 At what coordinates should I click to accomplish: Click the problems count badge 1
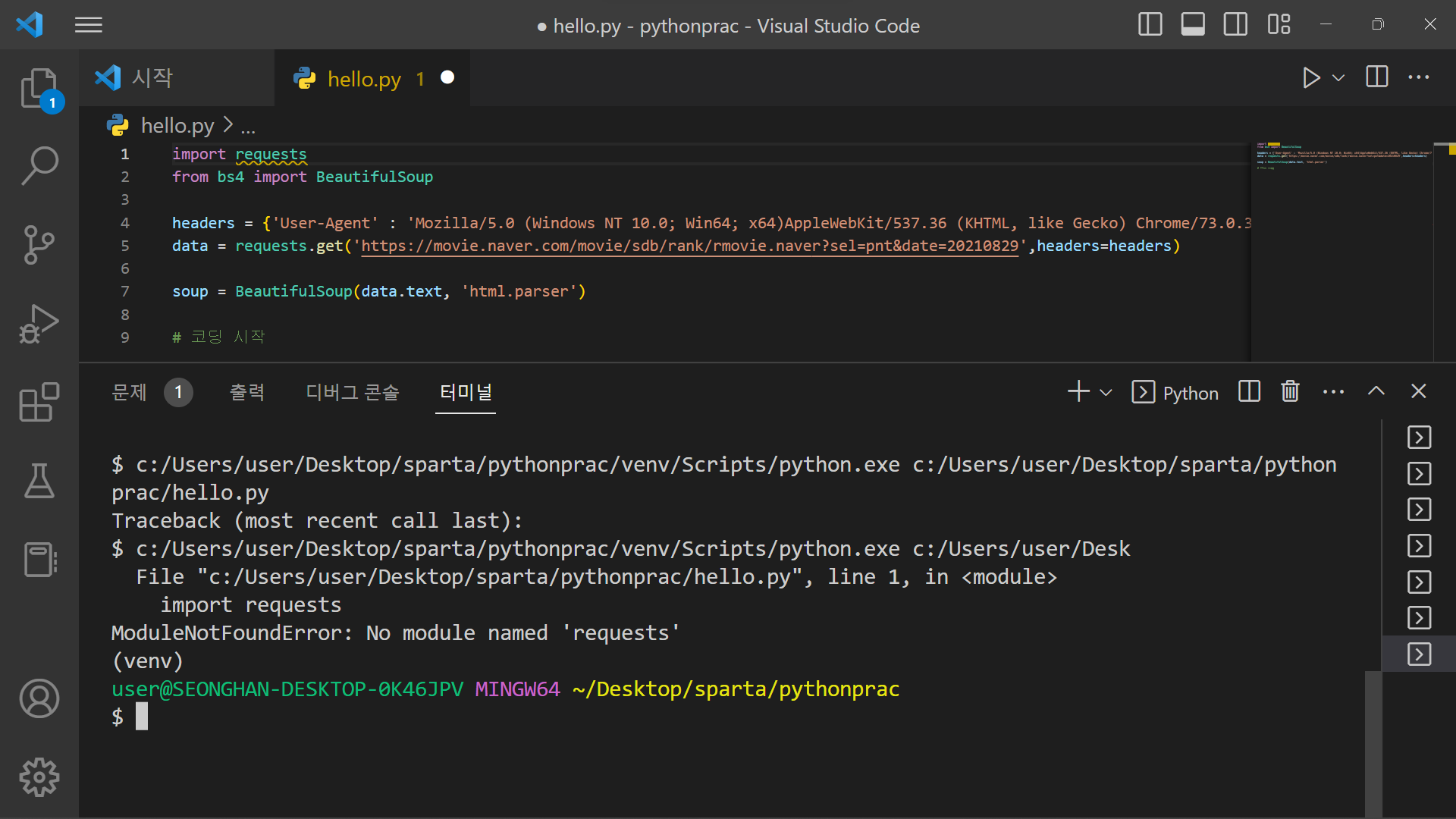(178, 392)
